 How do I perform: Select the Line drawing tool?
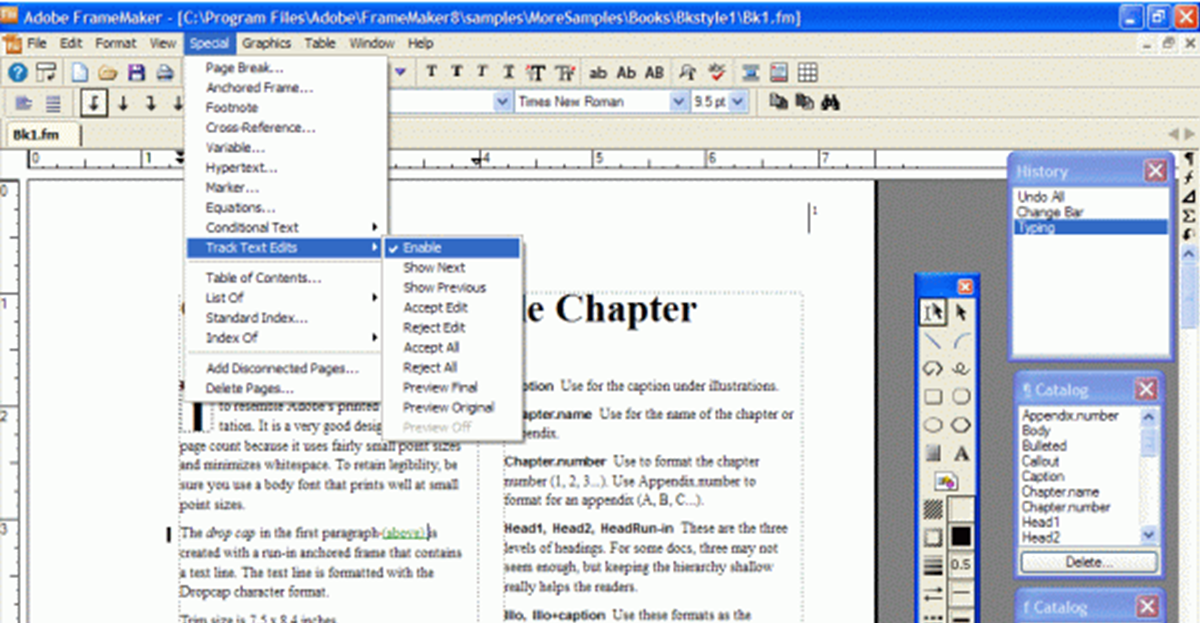[x=932, y=341]
